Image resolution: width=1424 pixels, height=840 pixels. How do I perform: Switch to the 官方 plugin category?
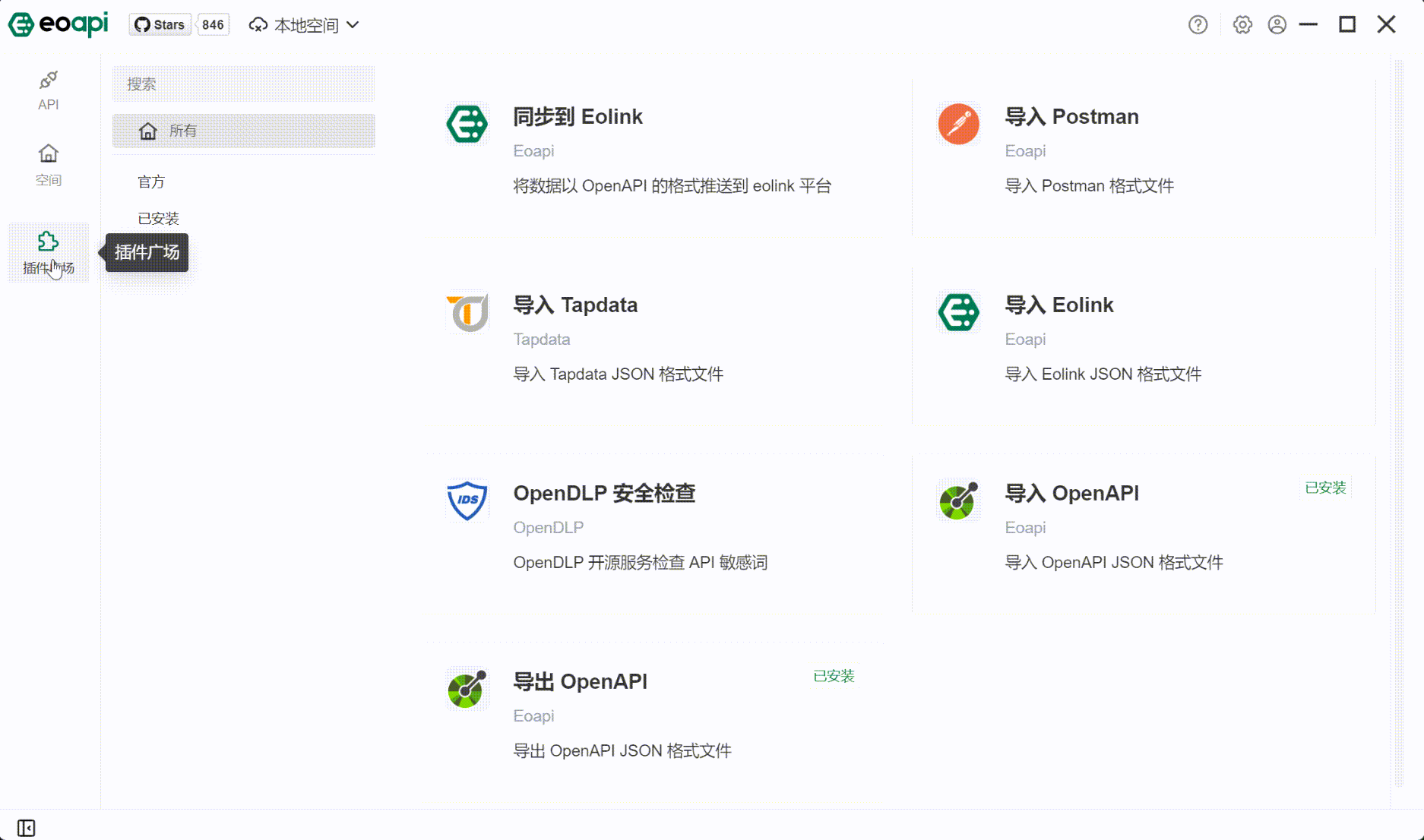coord(153,181)
